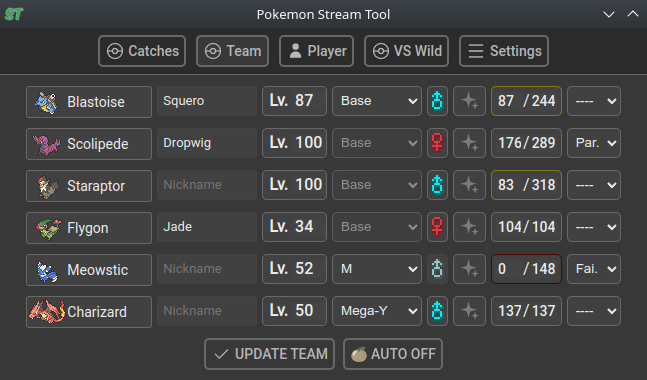Click Scolipede's Lv. 100 level field
Viewport: 647px width, 380px height.
pyautogui.click(x=294, y=143)
